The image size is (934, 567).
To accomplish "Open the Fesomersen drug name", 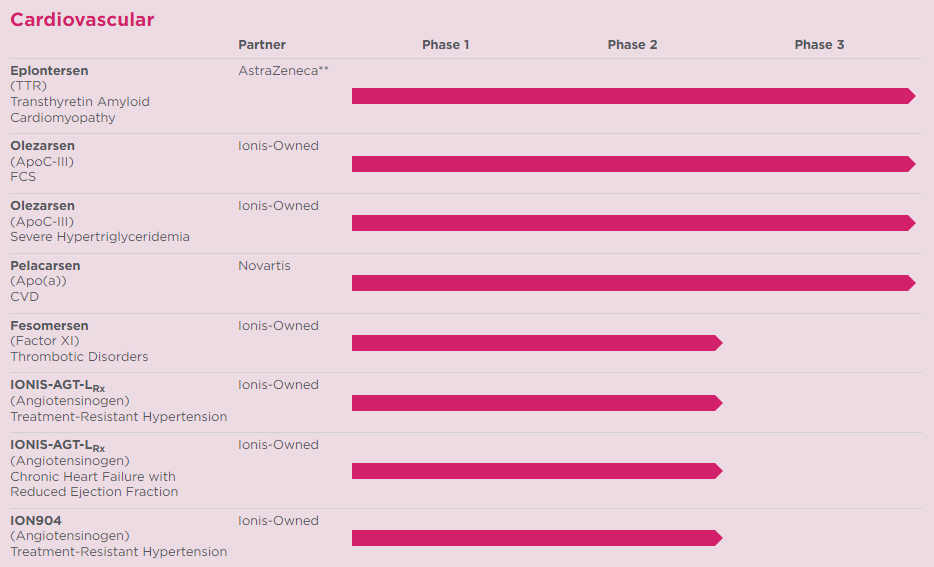I will (49, 326).
